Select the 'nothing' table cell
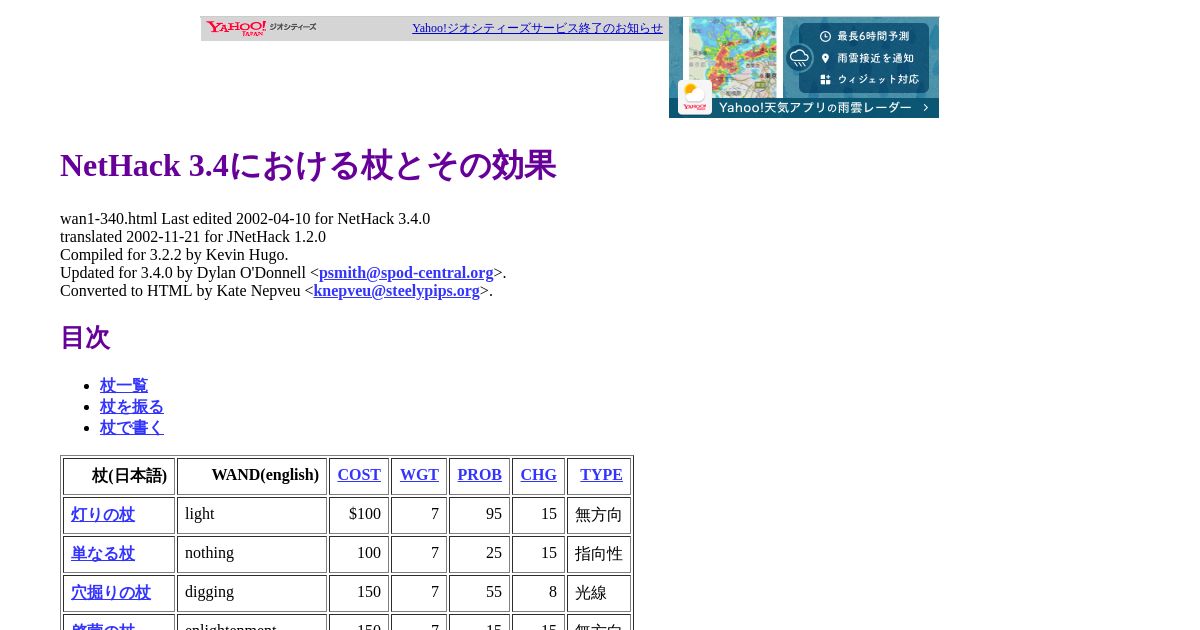This screenshot has width=1200, height=630. coord(252,554)
